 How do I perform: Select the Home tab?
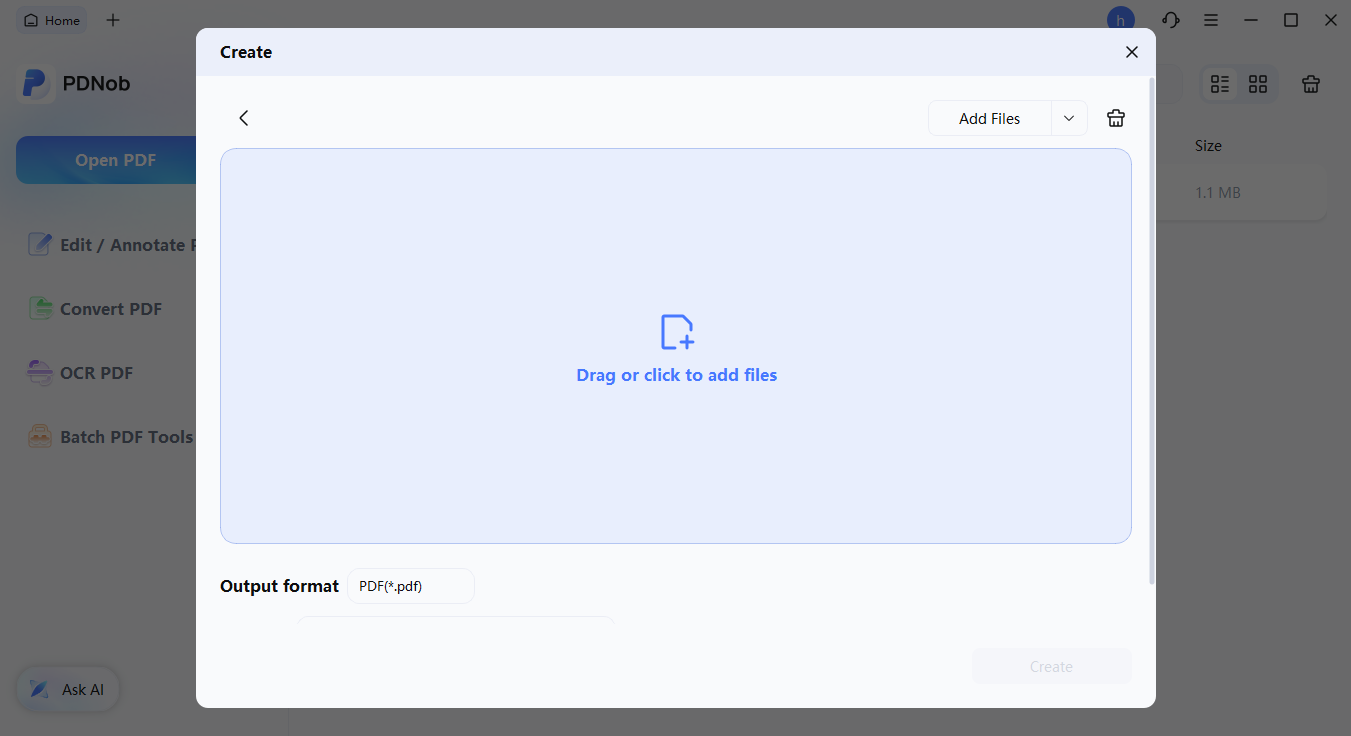[51, 19]
